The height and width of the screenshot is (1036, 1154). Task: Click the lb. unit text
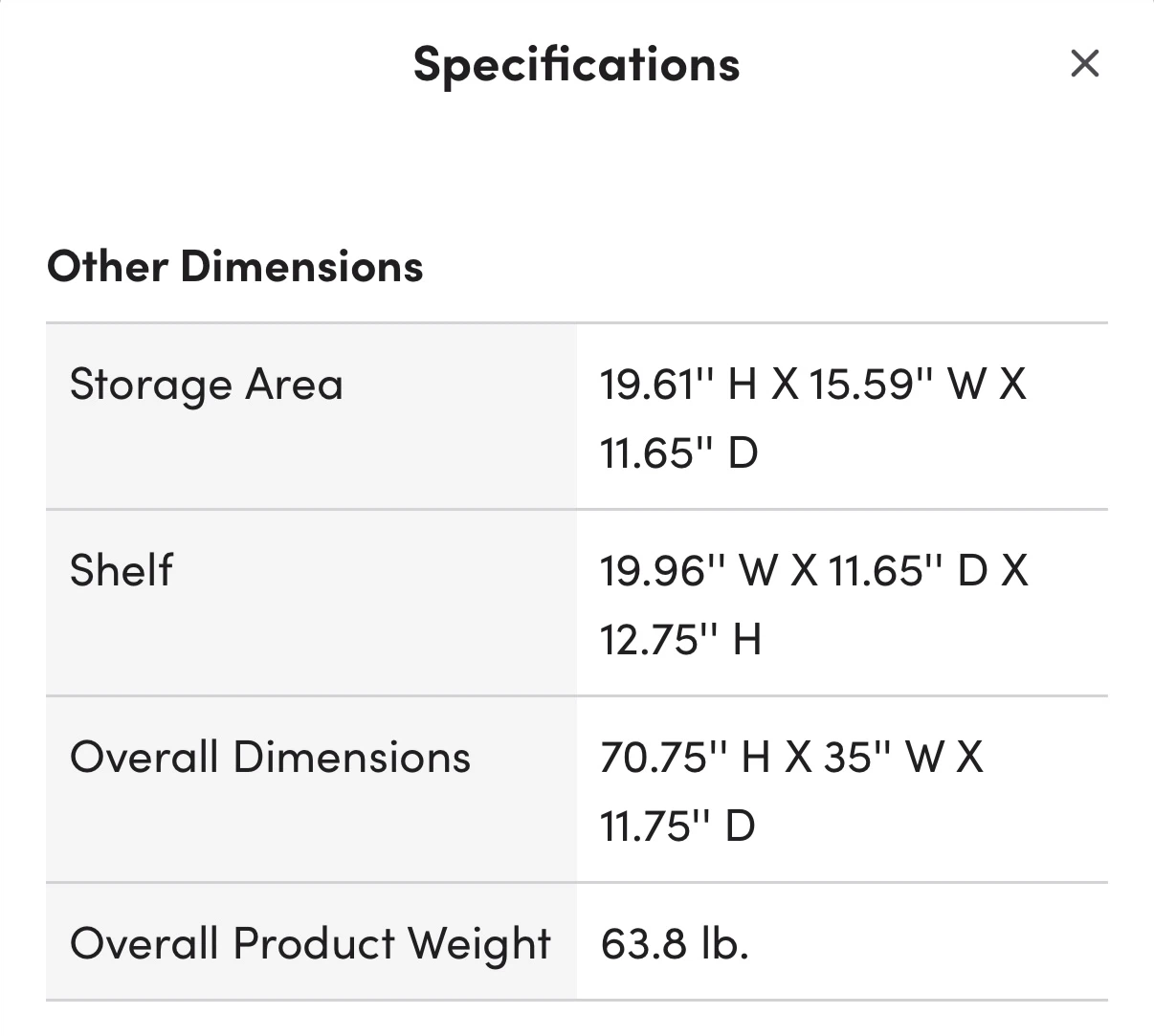(724, 943)
